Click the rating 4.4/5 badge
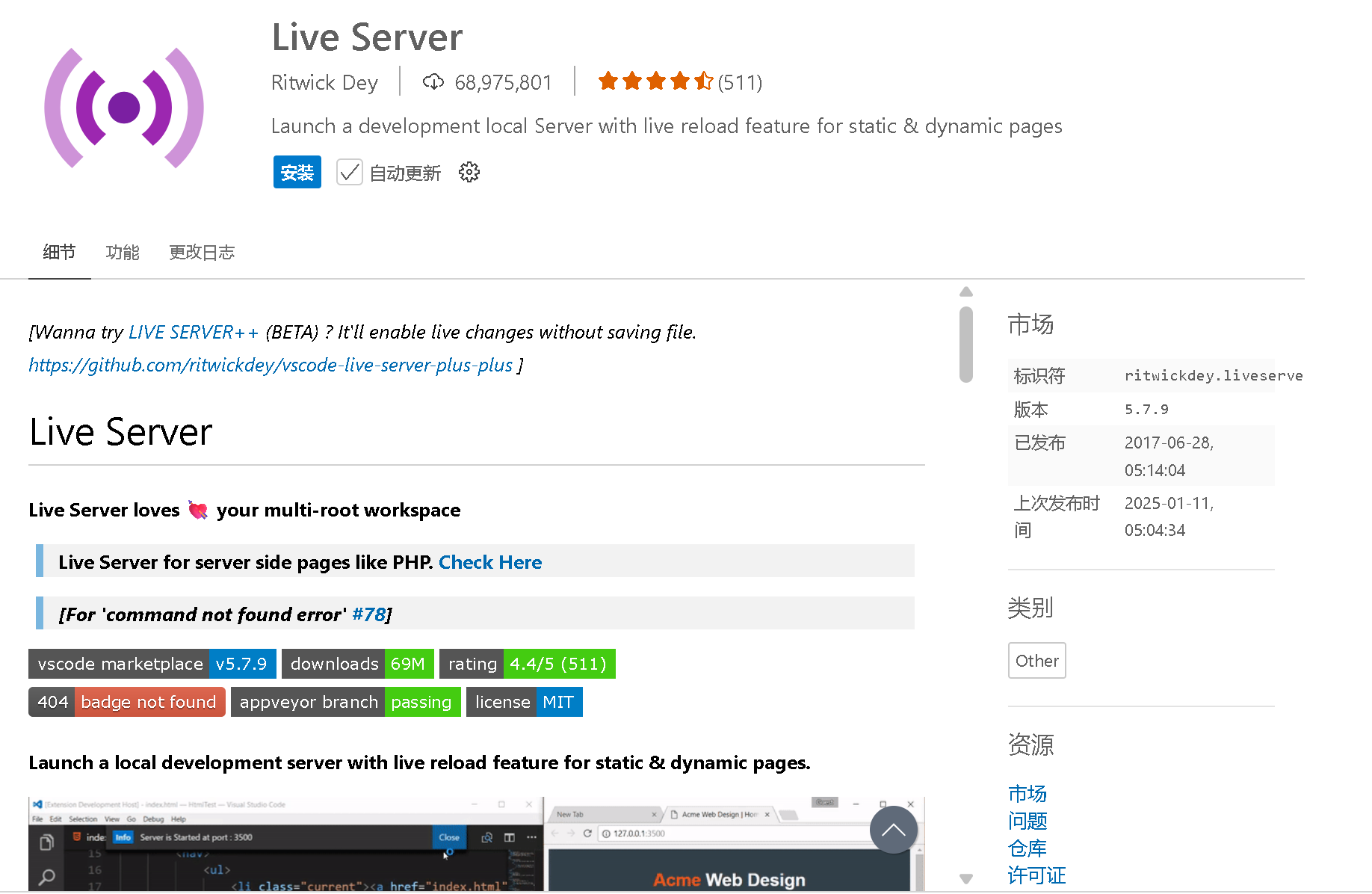This screenshot has width=1372, height=894. point(528,664)
